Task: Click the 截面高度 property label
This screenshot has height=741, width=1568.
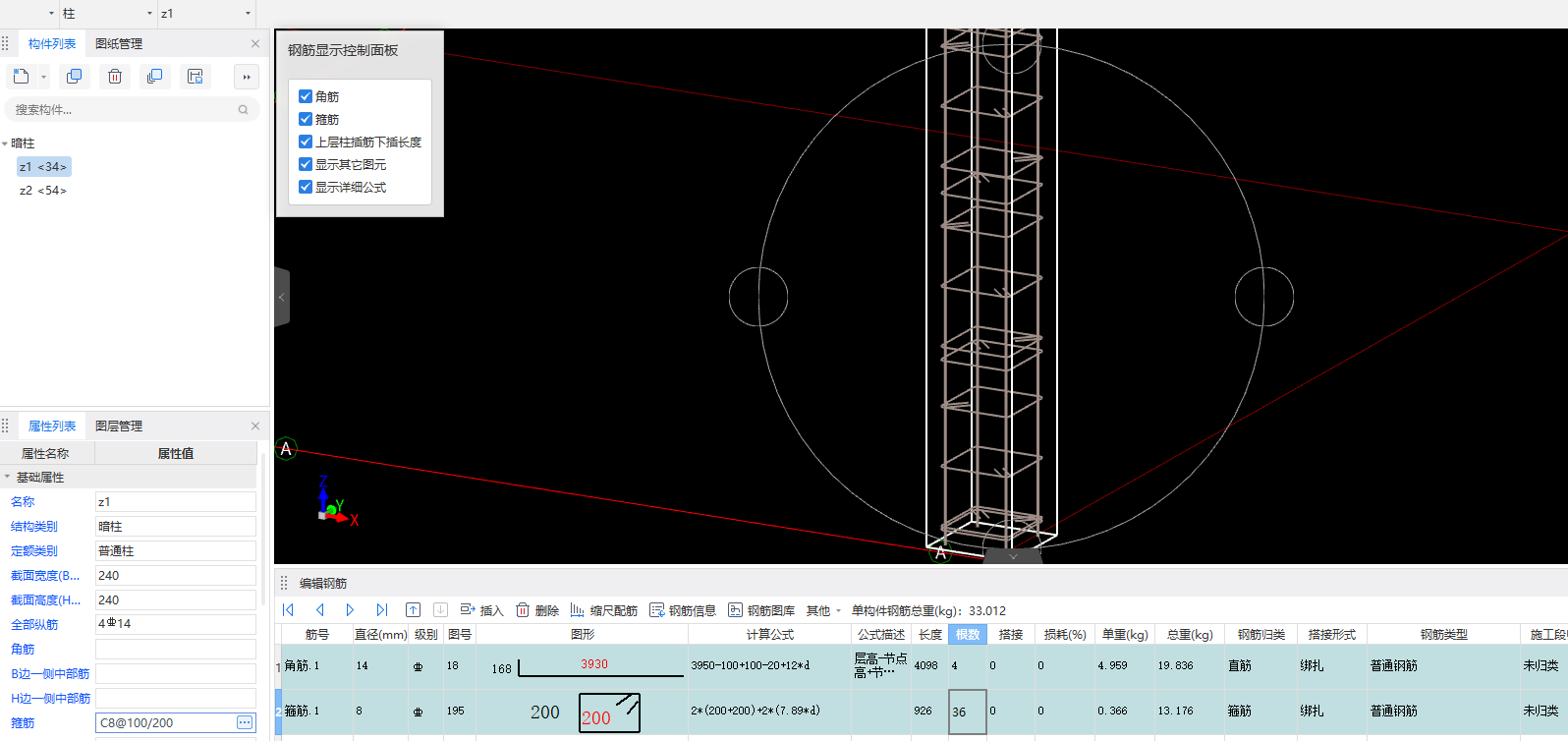Action: [x=45, y=599]
